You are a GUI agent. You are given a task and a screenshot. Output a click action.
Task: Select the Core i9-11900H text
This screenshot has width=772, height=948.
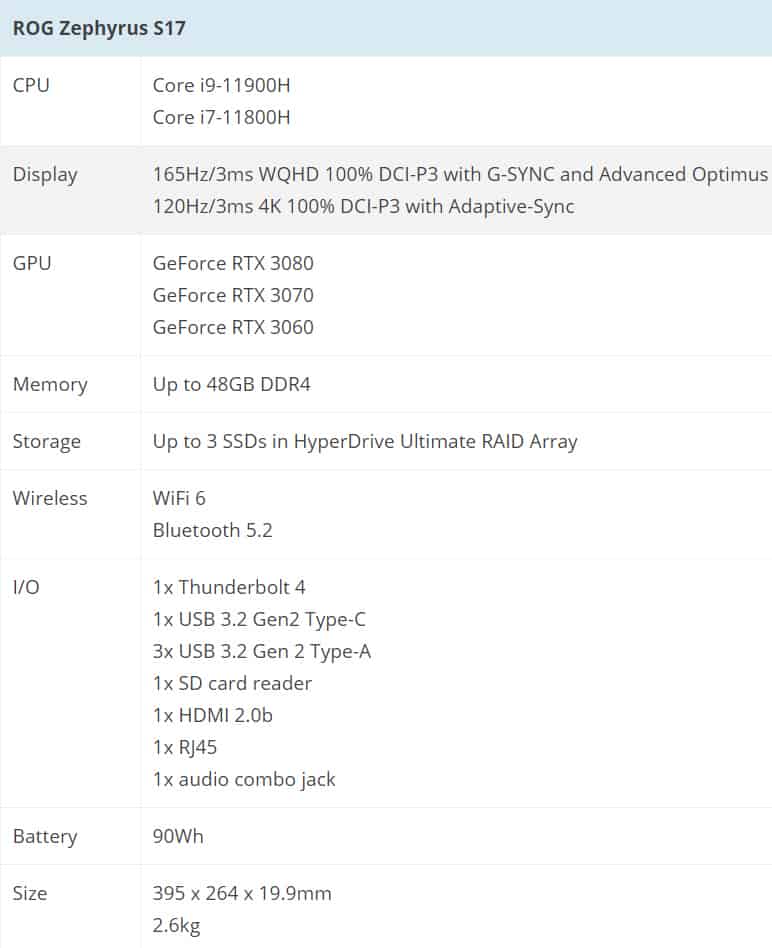point(221,85)
